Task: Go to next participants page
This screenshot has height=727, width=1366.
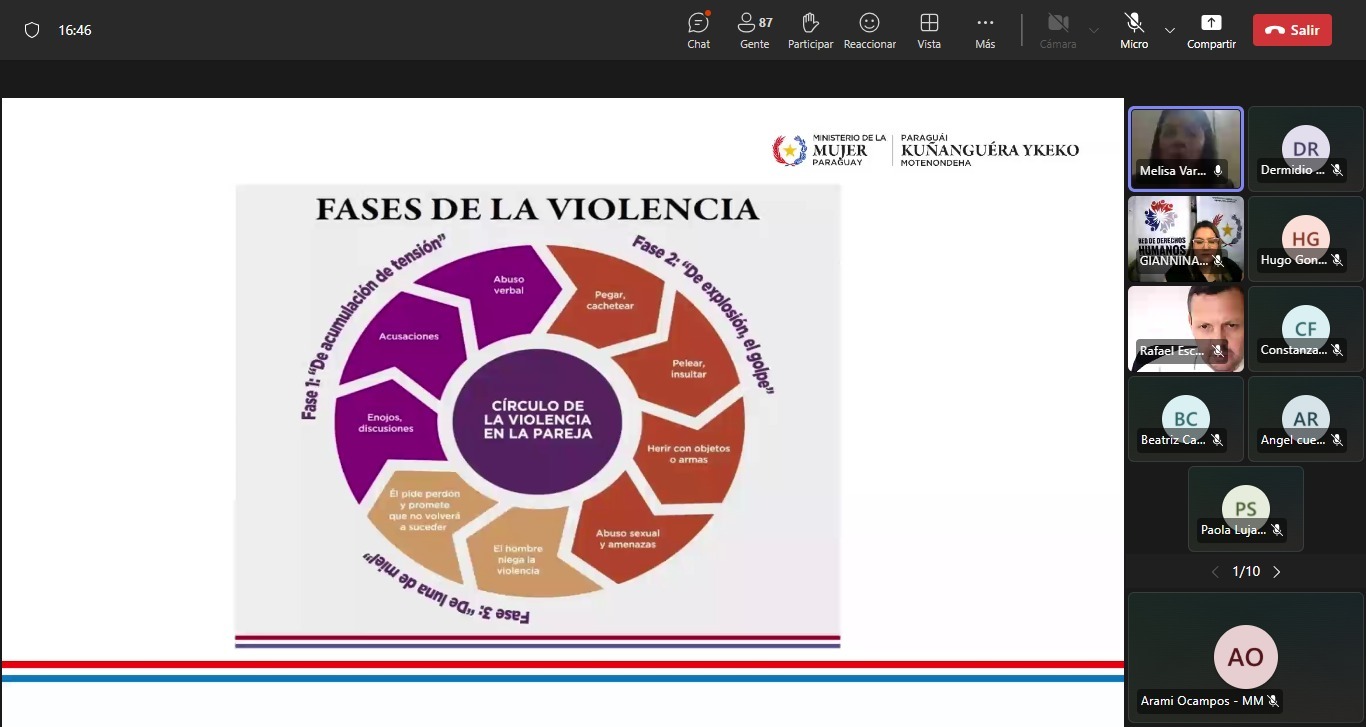Action: tap(1276, 572)
